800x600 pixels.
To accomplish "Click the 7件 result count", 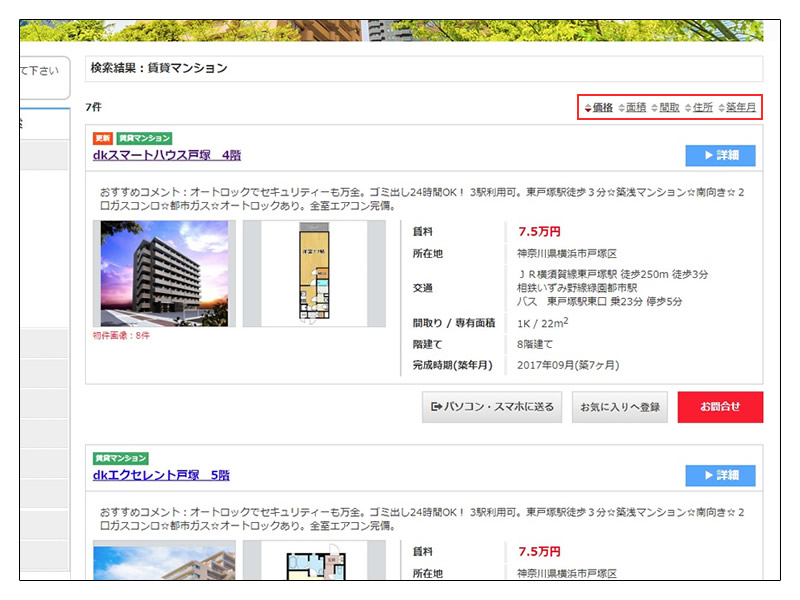I will (93, 107).
